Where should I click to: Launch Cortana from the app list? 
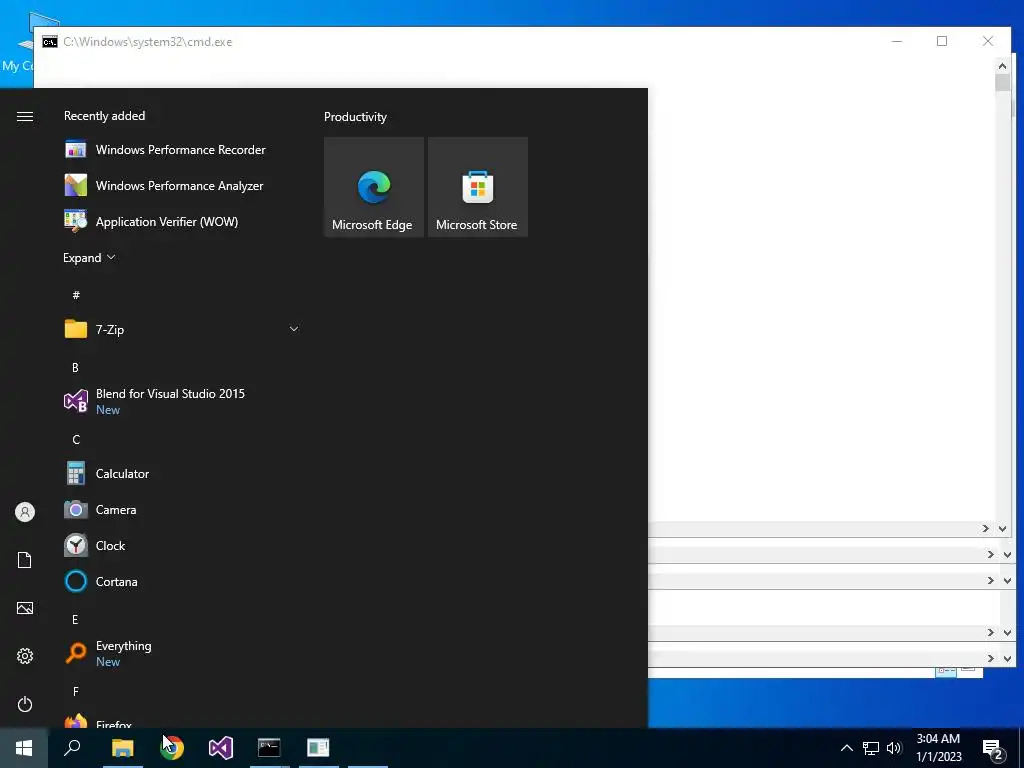tap(181, 581)
